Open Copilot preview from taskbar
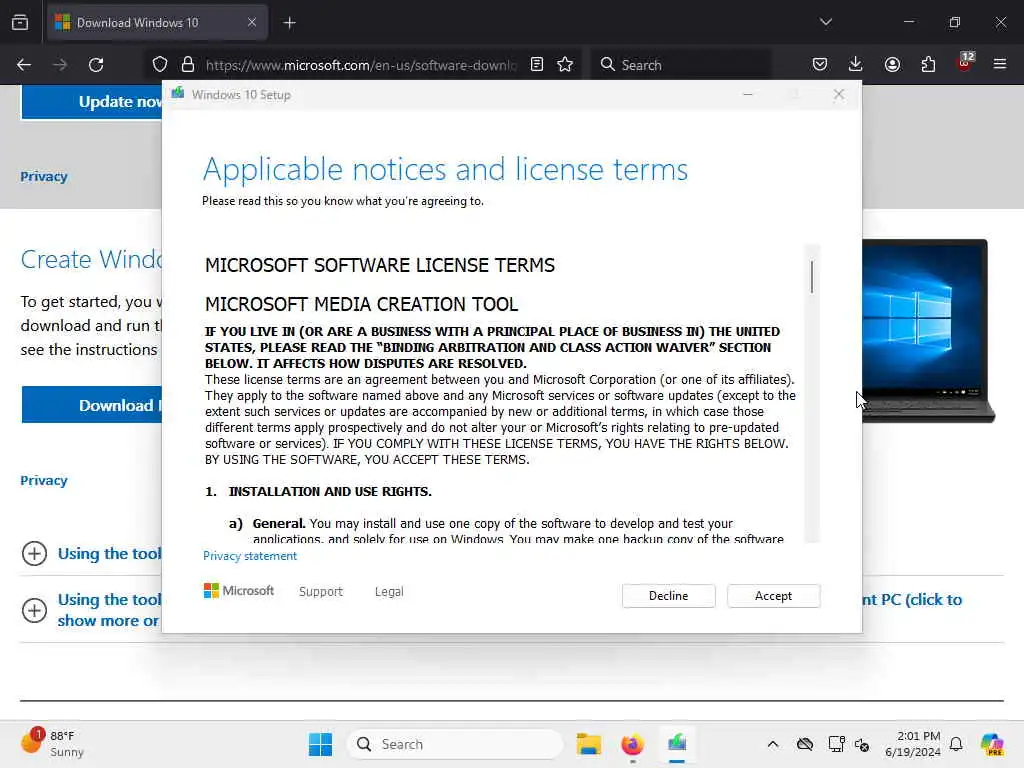Image resolution: width=1024 pixels, height=768 pixels. point(992,744)
